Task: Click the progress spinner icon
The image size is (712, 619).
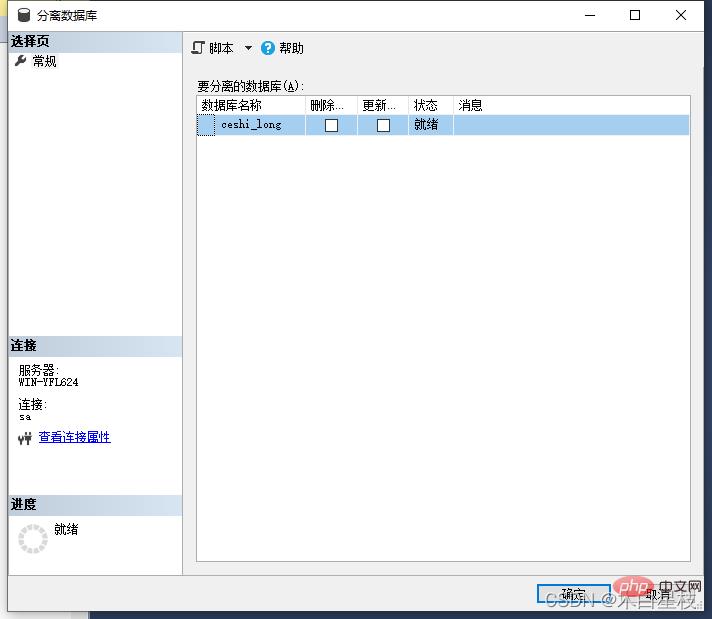Action: pyautogui.click(x=32, y=539)
